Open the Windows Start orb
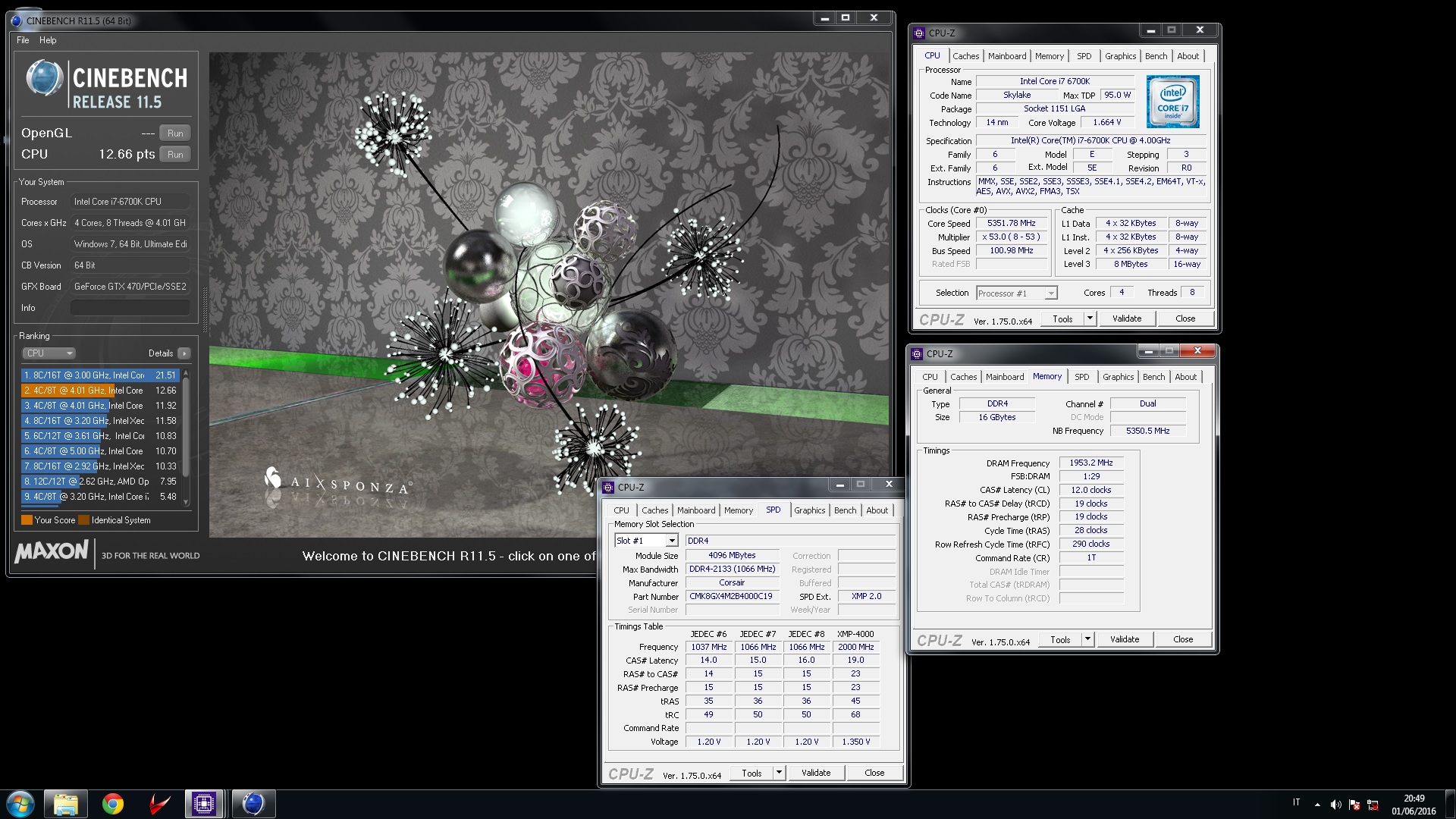This screenshot has width=1456, height=819. (x=20, y=804)
